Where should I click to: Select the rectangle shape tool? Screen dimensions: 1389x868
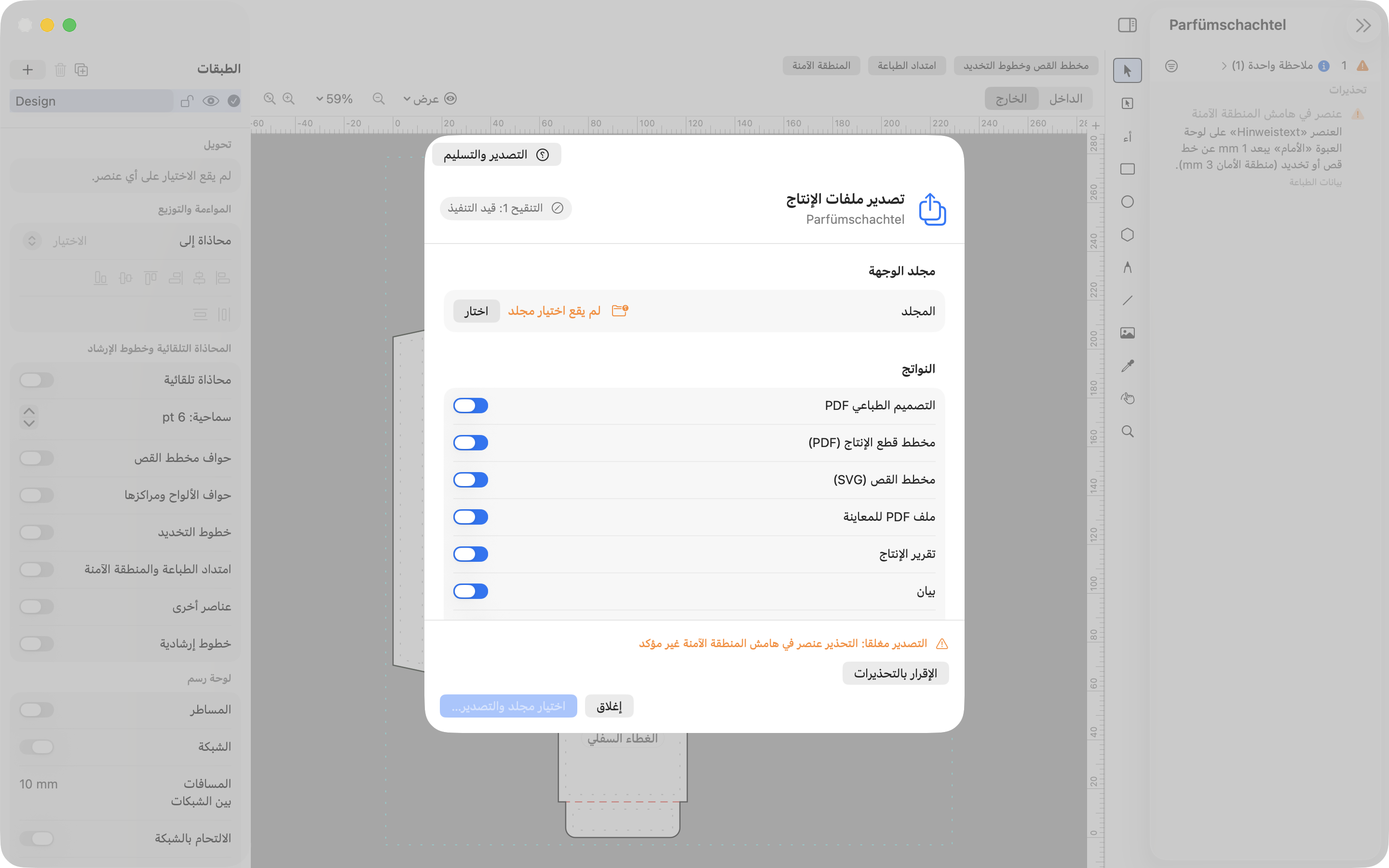click(1127, 169)
